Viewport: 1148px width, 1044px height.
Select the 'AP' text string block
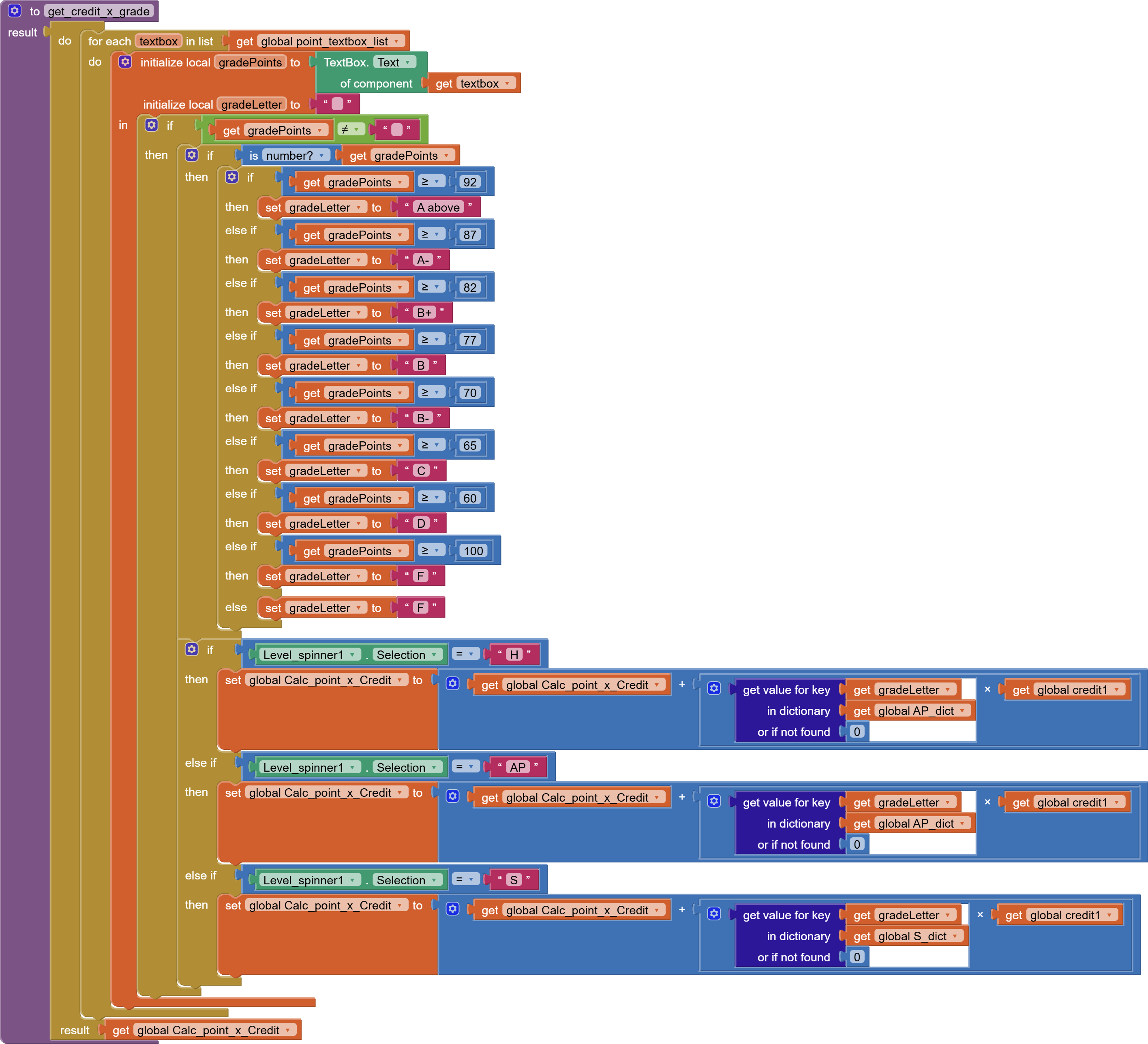click(x=517, y=767)
